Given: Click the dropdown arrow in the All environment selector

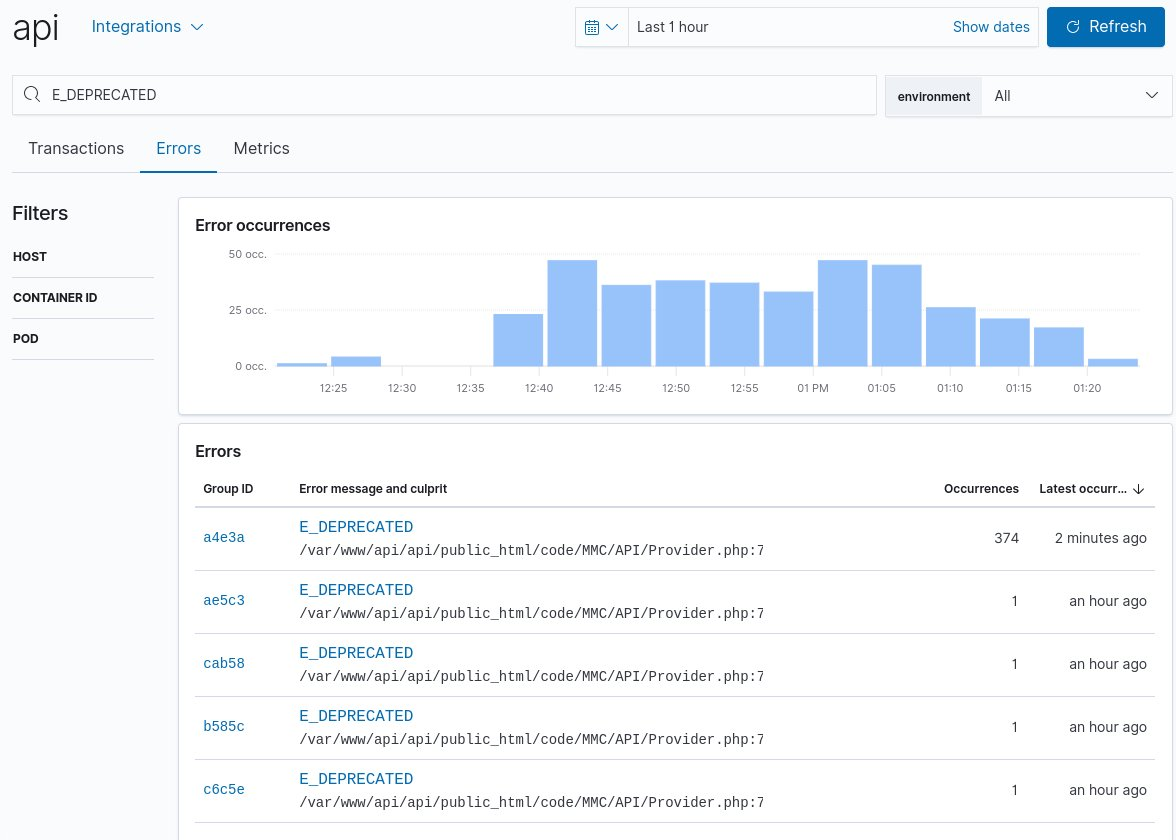Looking at the screenshot, I should (1152, 95).
